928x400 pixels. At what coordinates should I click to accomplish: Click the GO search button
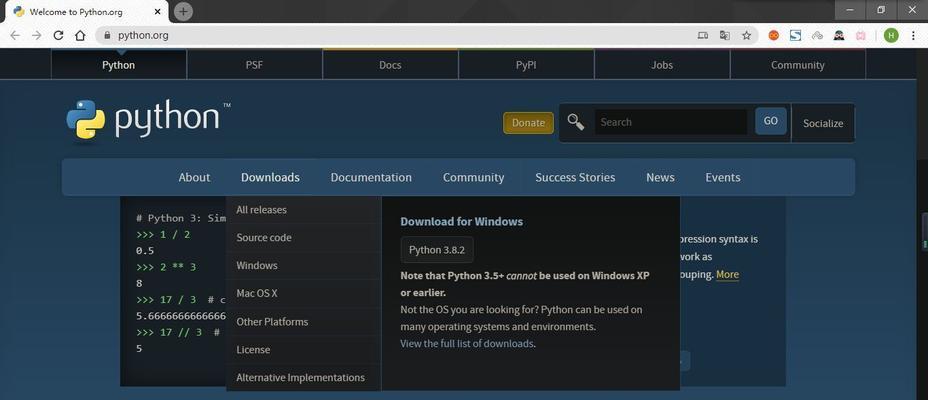771,121
